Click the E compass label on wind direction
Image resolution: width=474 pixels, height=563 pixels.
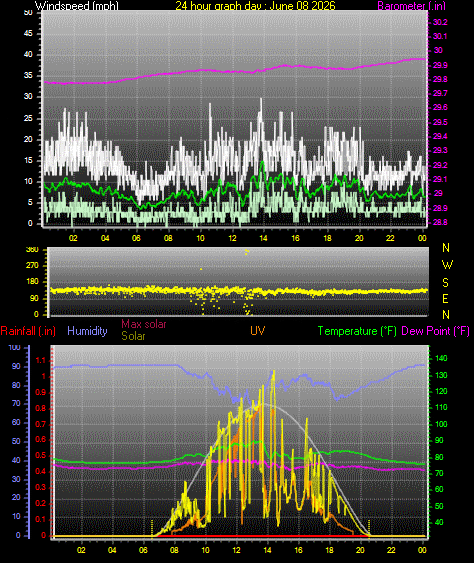(445, 298)
